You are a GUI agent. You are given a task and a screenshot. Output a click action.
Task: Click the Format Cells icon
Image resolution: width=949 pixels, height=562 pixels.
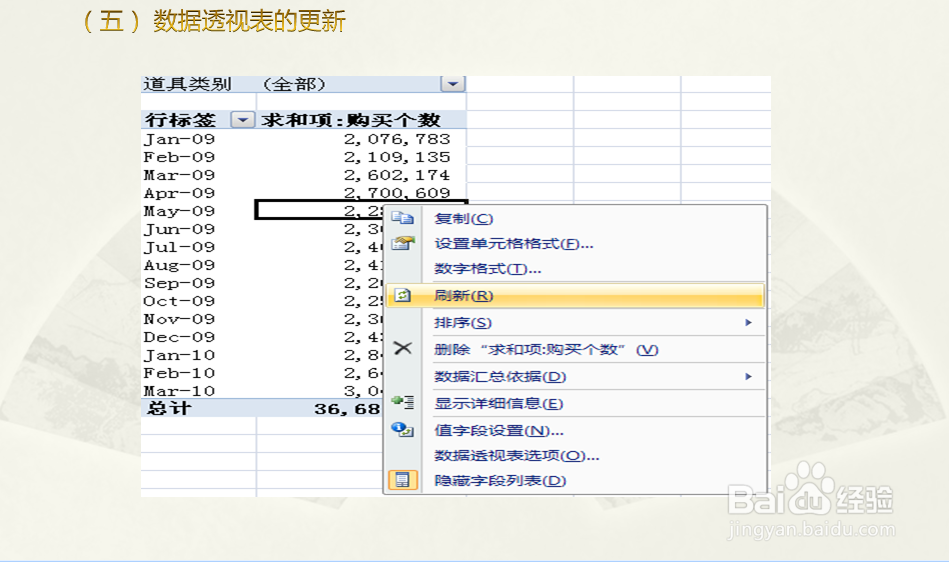click(x=402, y=243)
